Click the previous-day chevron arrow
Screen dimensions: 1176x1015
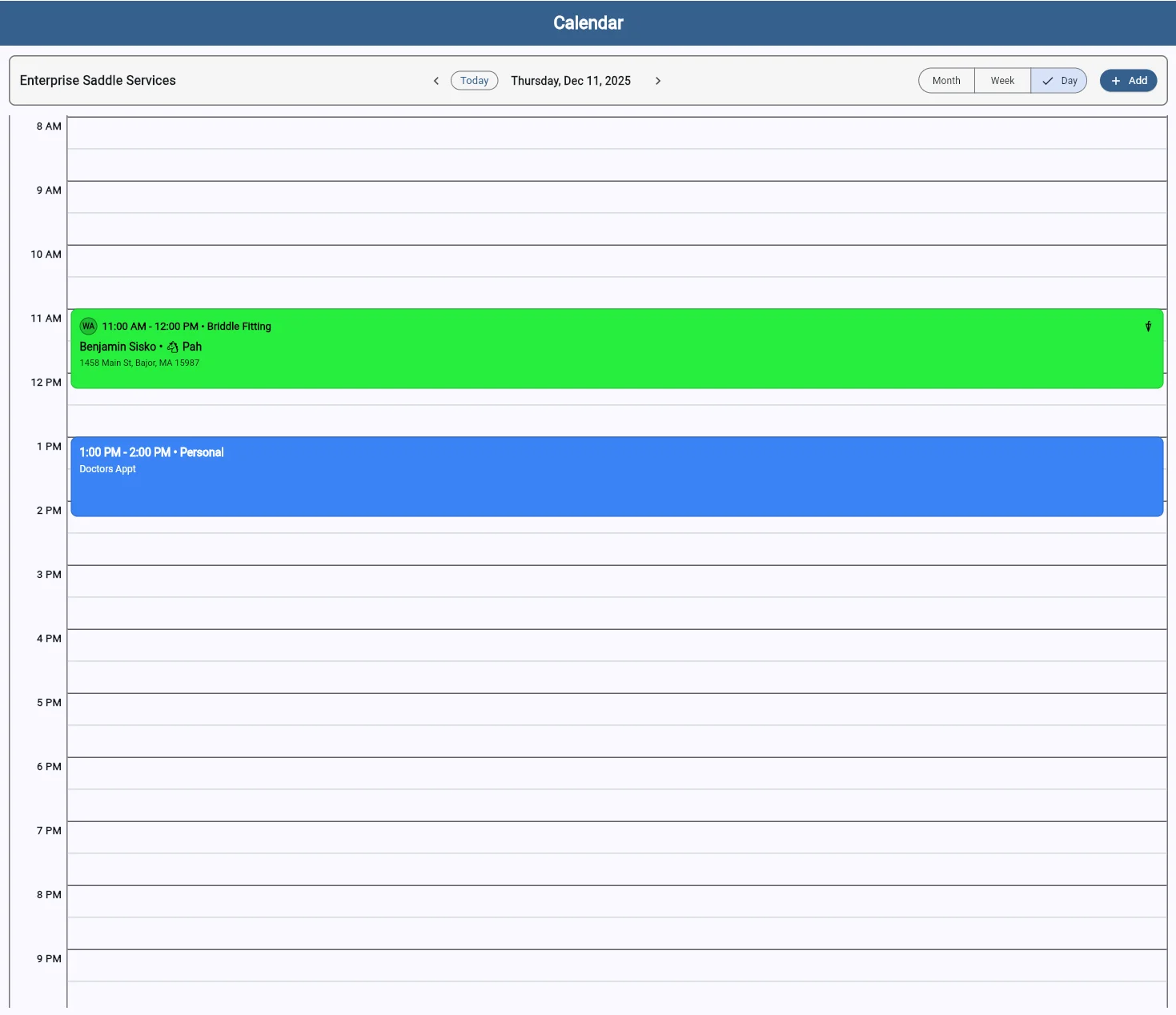pos(436,80)
